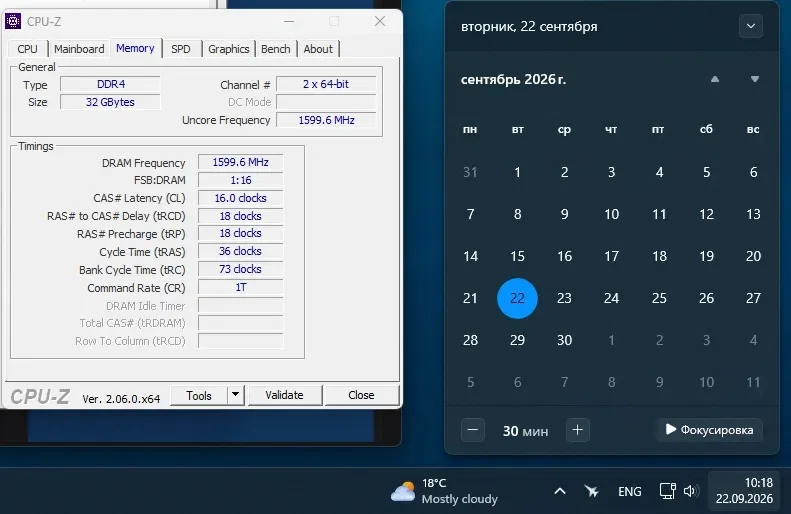Click the DDR4 memory type field

click(110, 84)
